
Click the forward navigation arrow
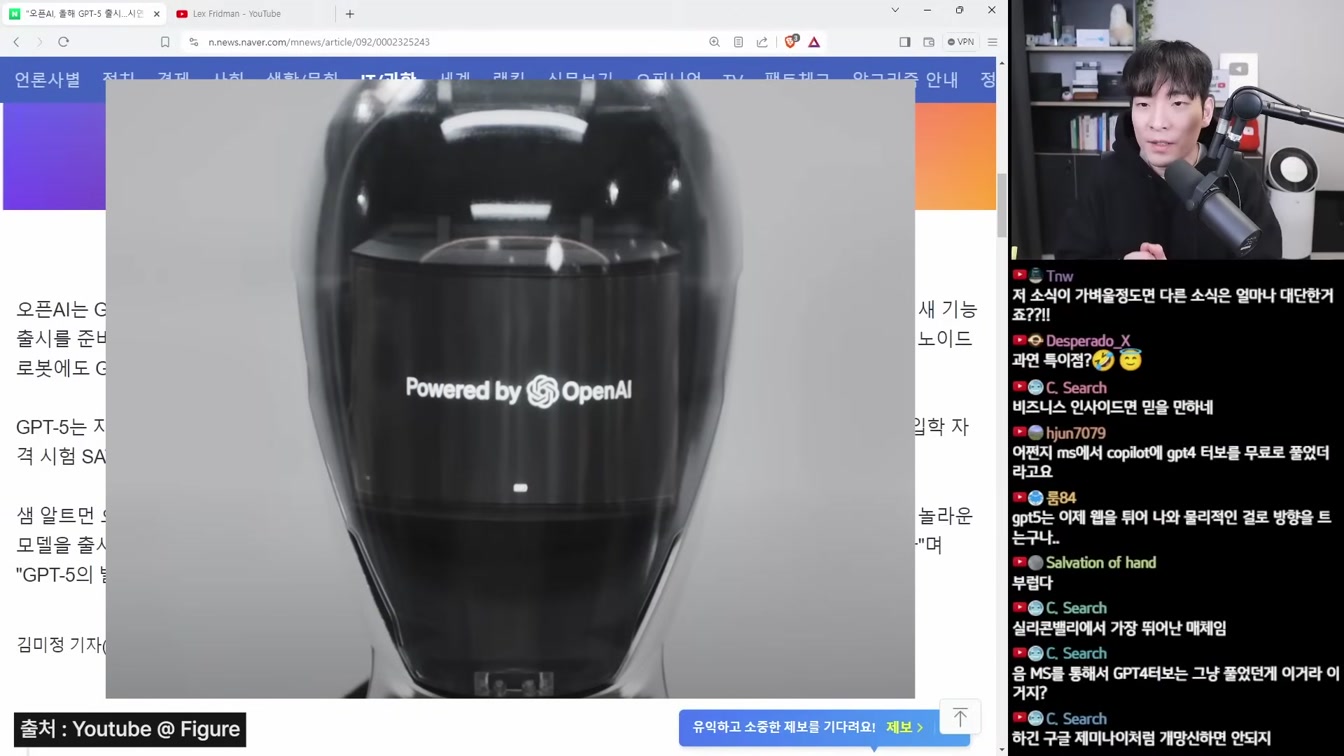point(39,42)
